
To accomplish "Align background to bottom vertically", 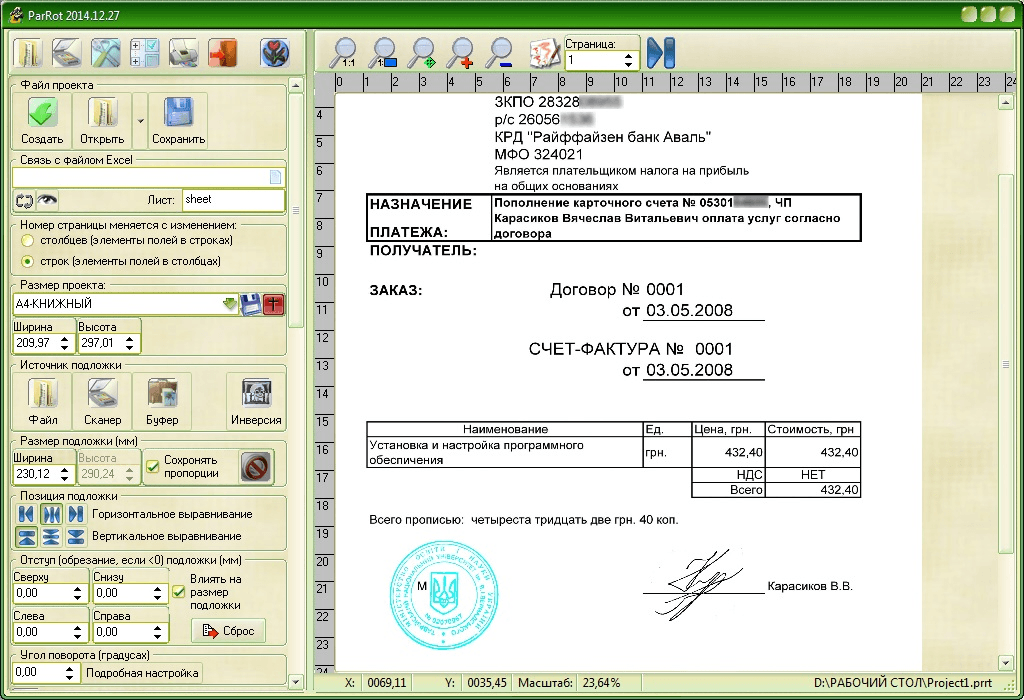I will click(x=76, y=537).
